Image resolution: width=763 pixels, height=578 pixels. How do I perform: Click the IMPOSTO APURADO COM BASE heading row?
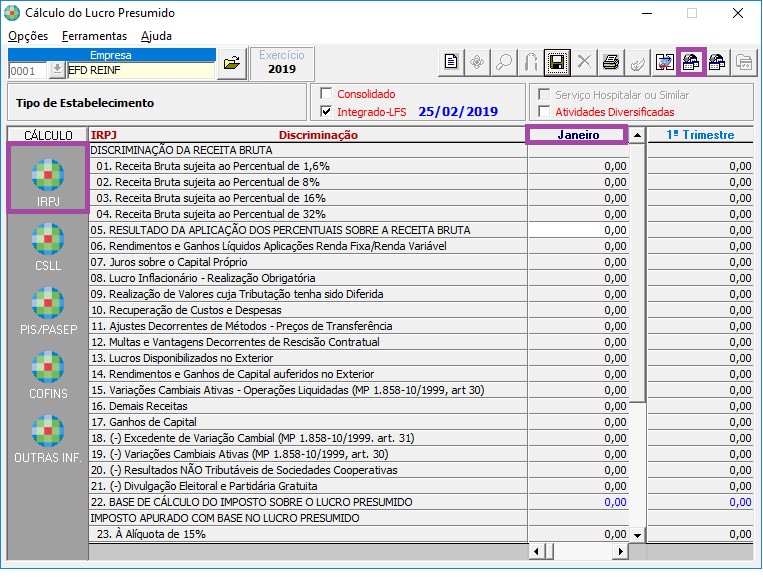tap(308, 518)
